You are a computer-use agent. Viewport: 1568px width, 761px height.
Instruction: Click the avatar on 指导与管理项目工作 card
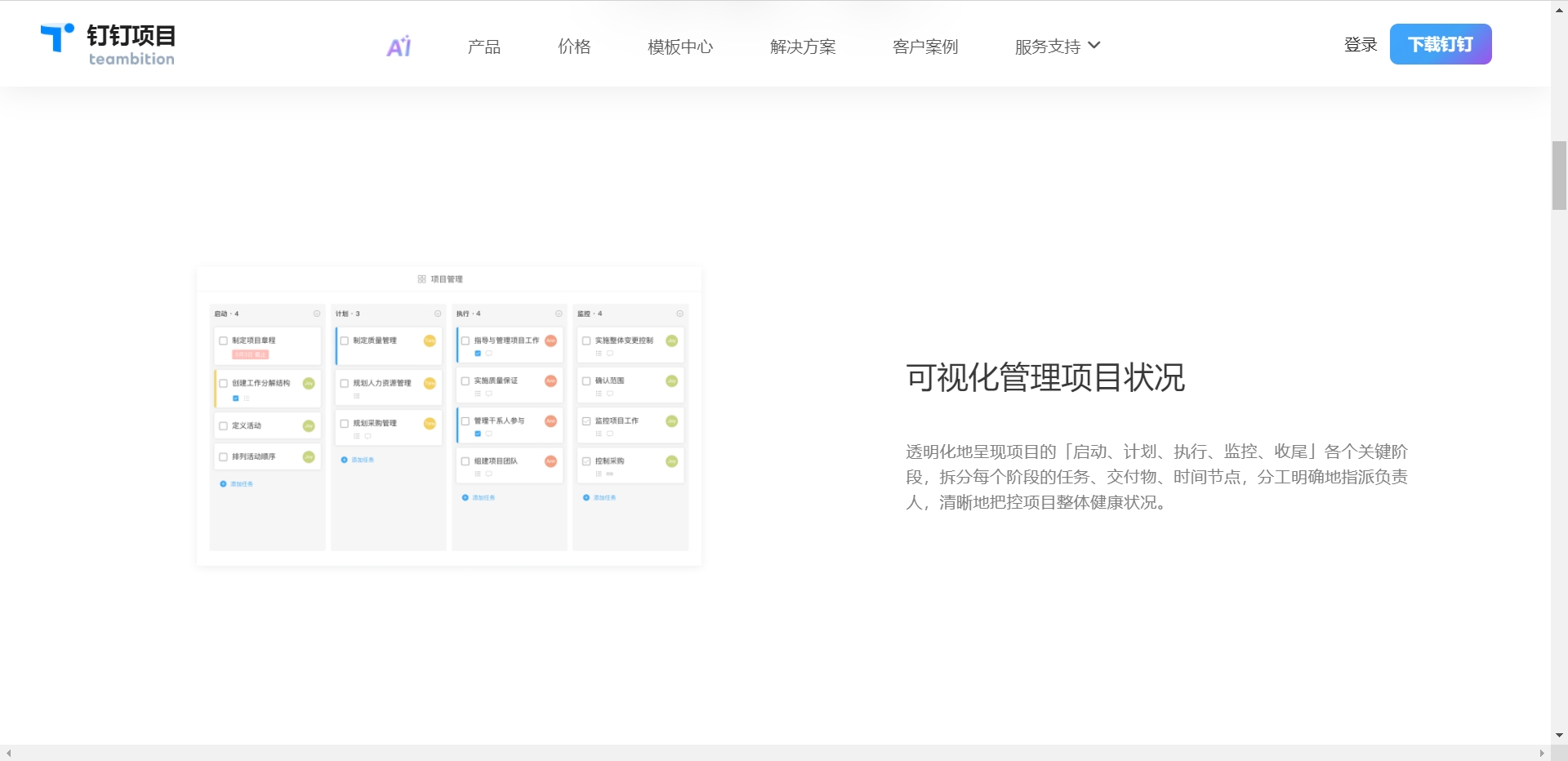(x=550, y=340)
